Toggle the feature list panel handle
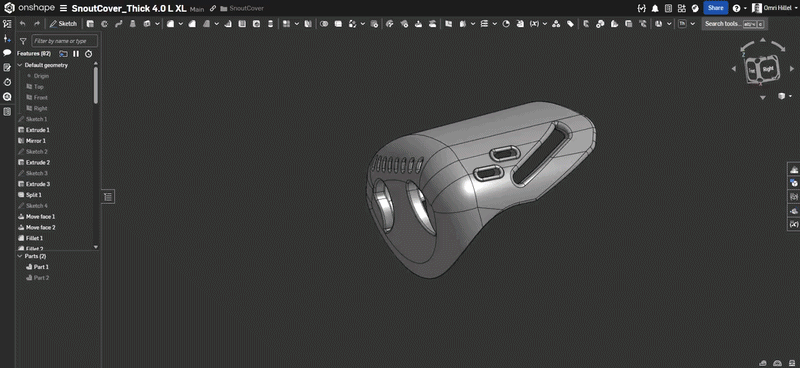 click(108, 197)
